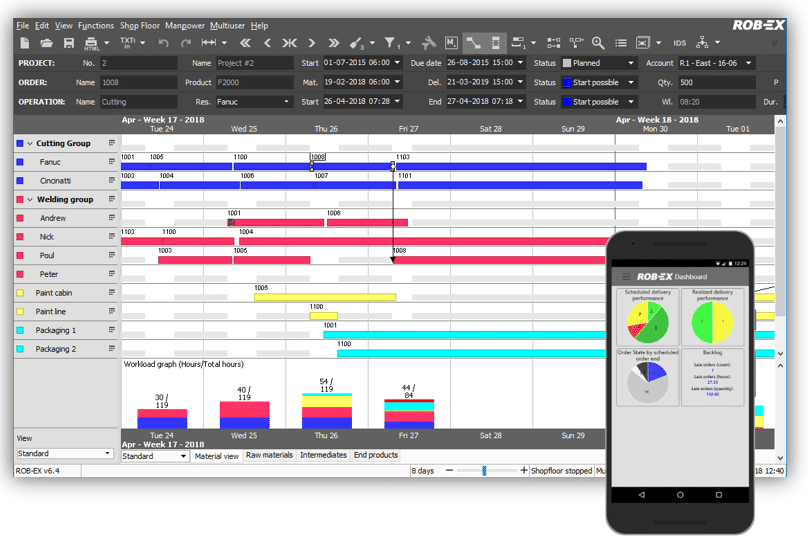This screenshot has width=808, height=540.
Task: Select the End products tab
Action: 375,455
